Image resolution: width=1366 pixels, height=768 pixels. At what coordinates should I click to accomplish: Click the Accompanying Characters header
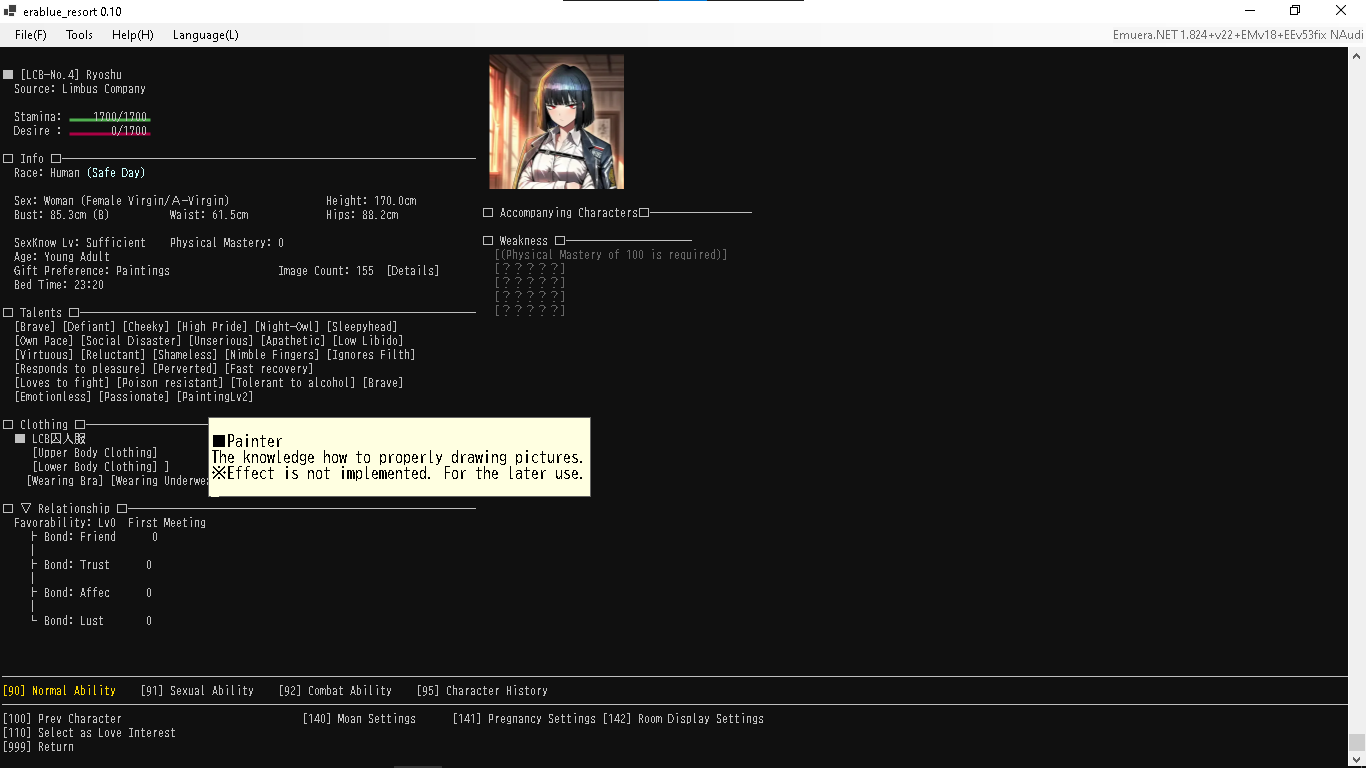click(568, 213)
